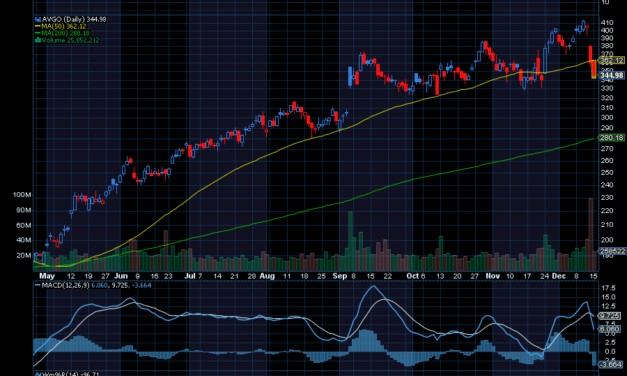Click the 'Oct' month label on time axis
The image size is (627, 376).
(412, 276)
